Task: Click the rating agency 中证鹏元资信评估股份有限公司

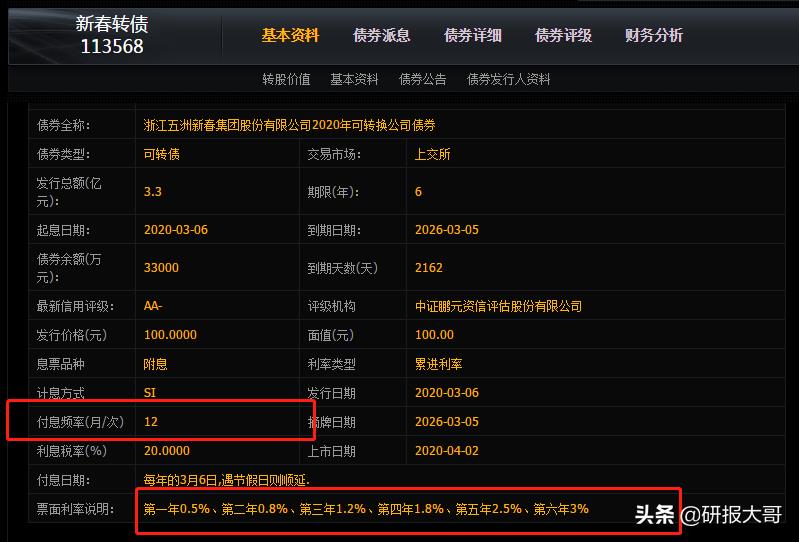Action: tap(498, 306)
